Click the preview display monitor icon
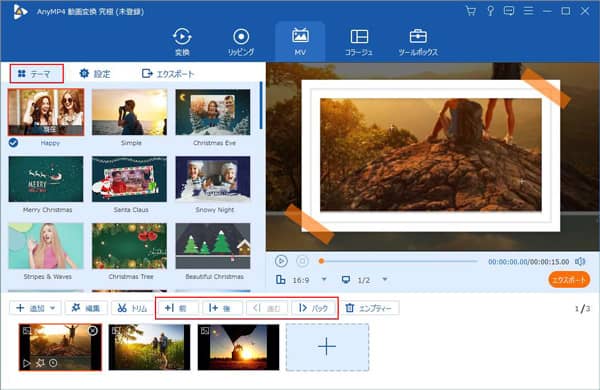Screen dimensions: 600x390 click(346, 280)
